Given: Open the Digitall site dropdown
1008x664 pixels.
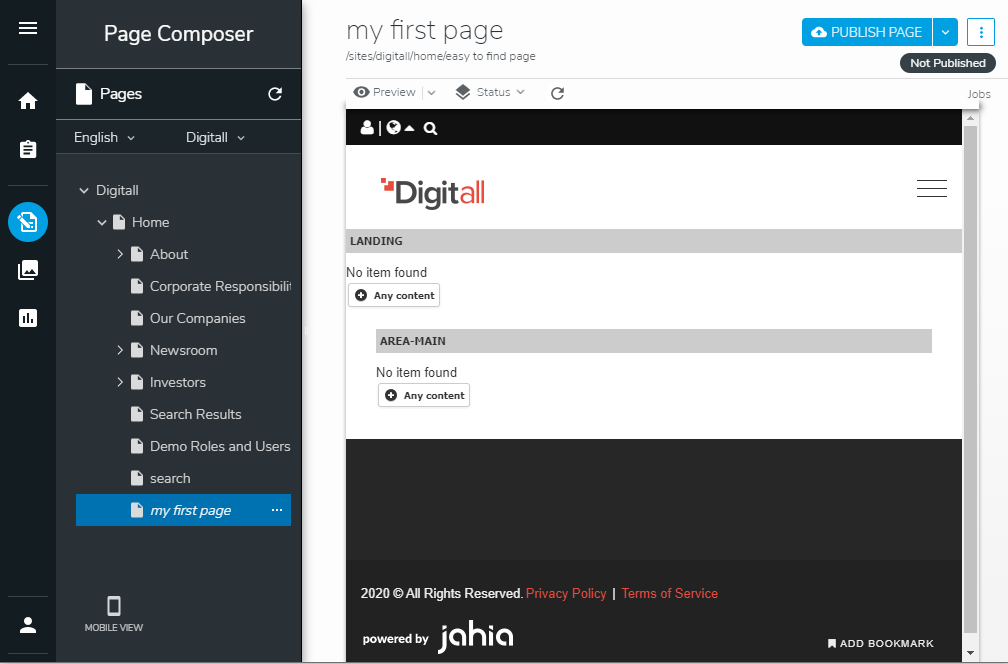Looking at the screenshot, I should click(215, 137).
